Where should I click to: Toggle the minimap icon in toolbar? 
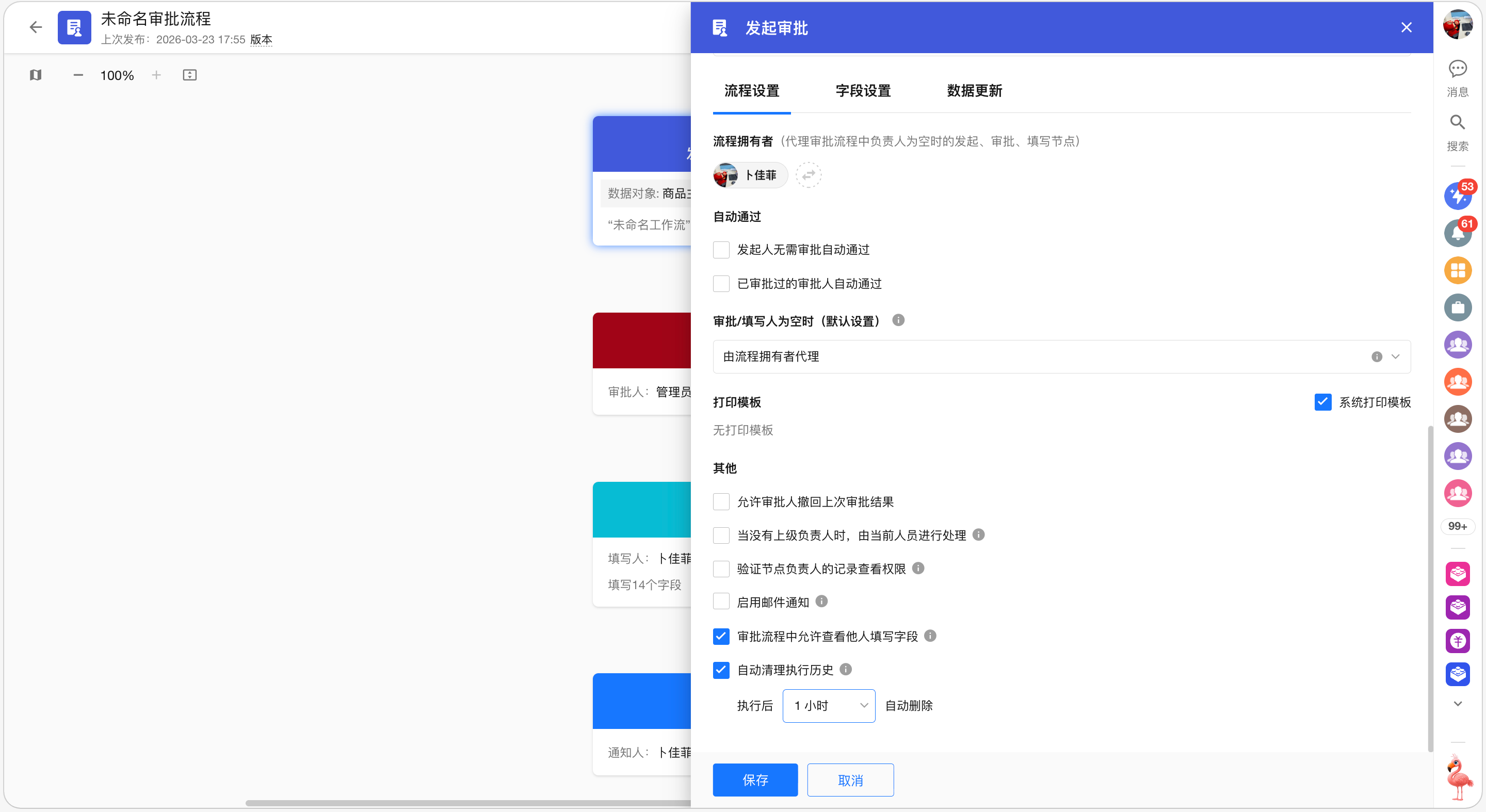point(36,75)
